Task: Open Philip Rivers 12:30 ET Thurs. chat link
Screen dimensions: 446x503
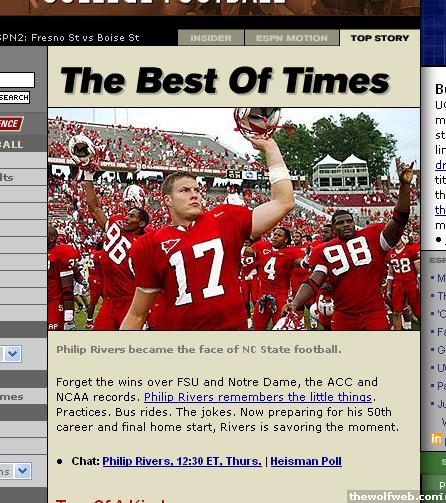Action: pyautogui.click(x=182, y=461)
